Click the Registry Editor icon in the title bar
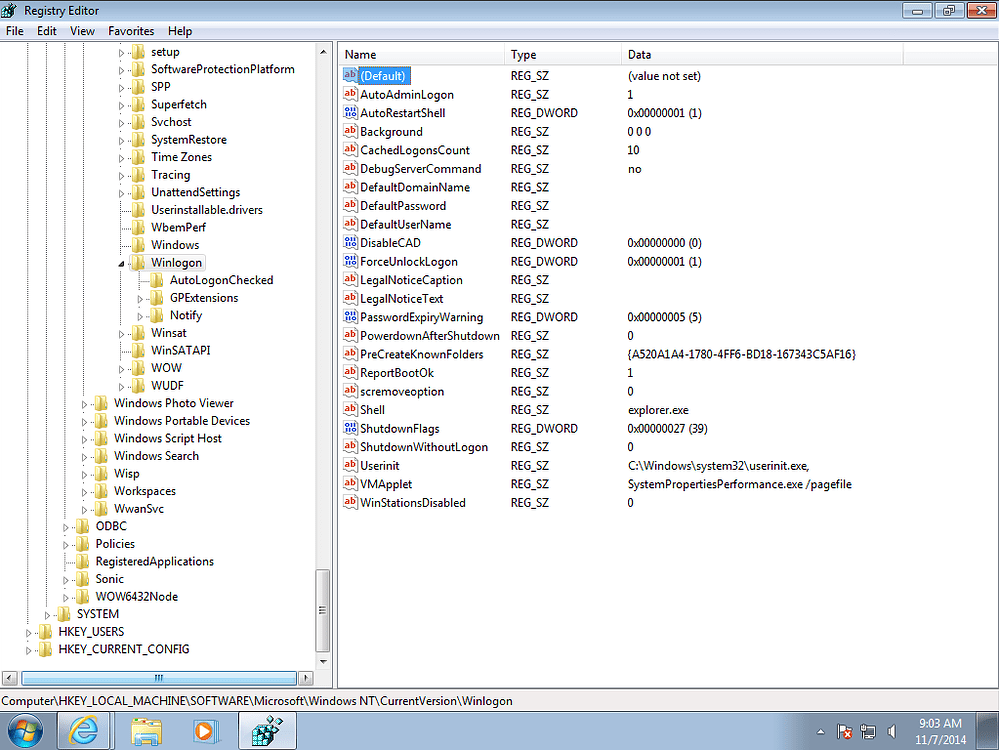Image resolution: width=999 pixels, height=750 pixels. coord(10,10)
